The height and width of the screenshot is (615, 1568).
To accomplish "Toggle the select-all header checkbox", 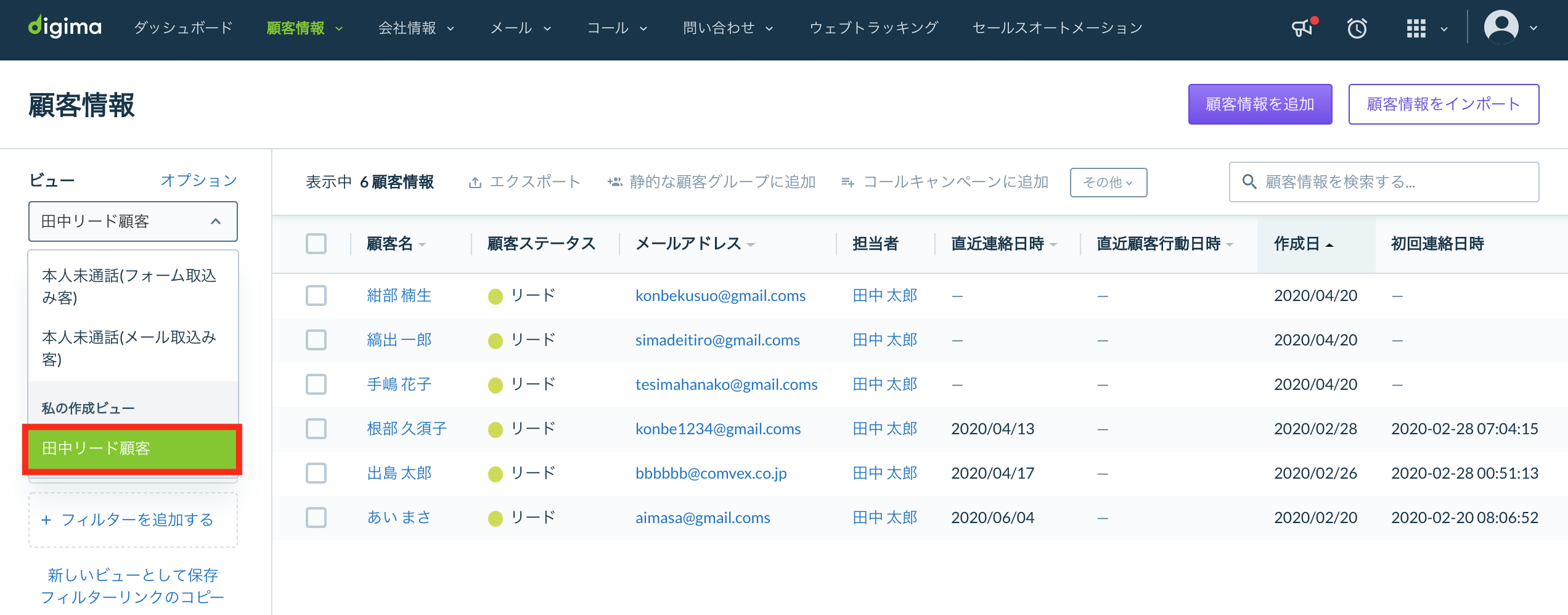I will point(316,244).
